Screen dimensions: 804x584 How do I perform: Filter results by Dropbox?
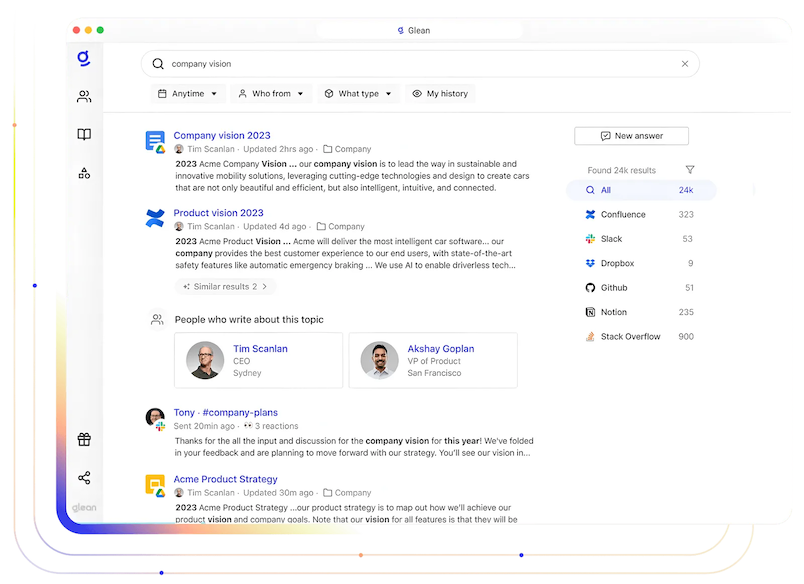[x=641, y=263]
